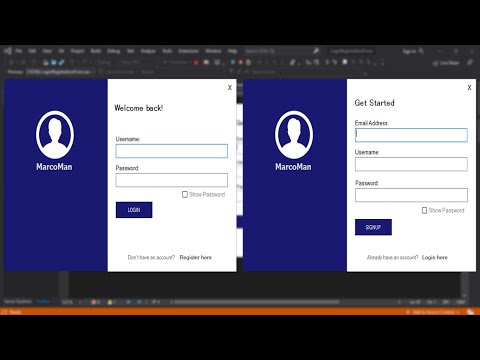The width and height of the screenshot is (480, 360).
Task: Click the Email Address field
Action: point(411,135)
